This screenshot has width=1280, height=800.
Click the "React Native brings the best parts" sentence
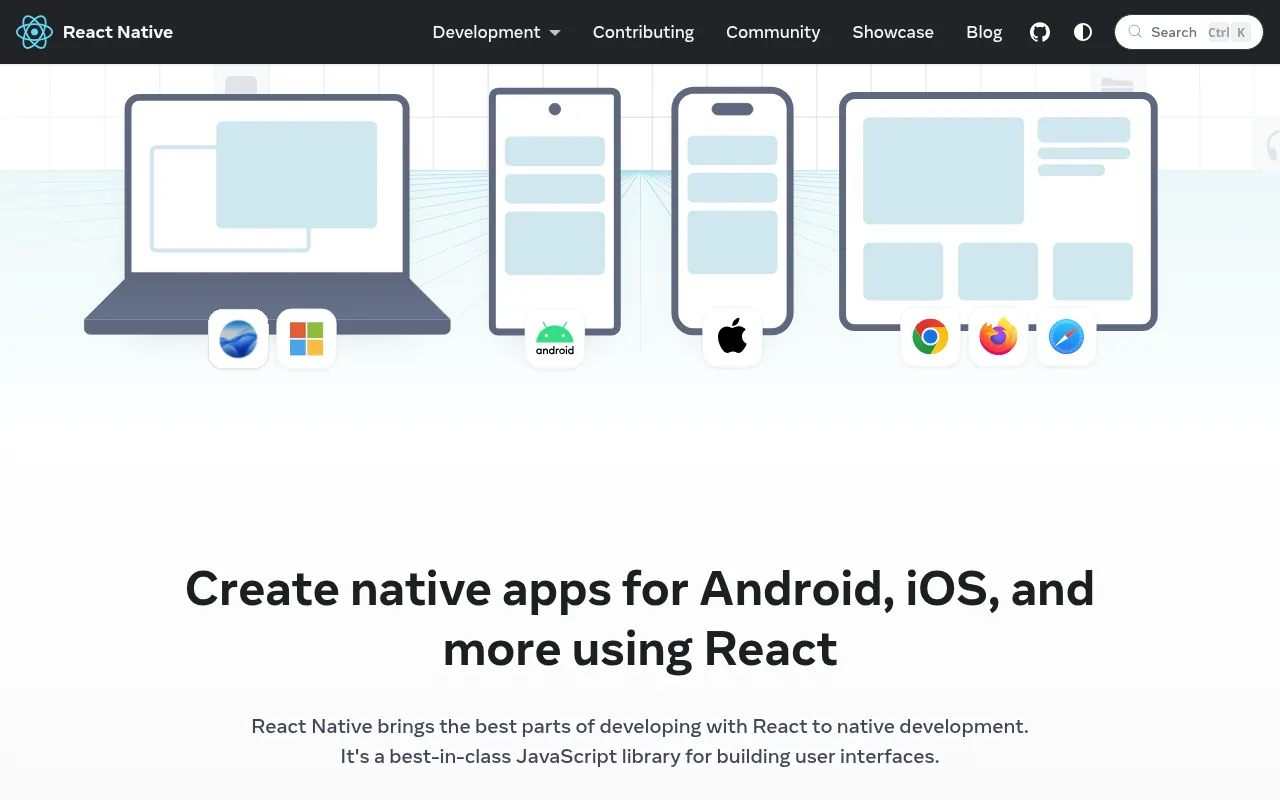click(640, 726)
